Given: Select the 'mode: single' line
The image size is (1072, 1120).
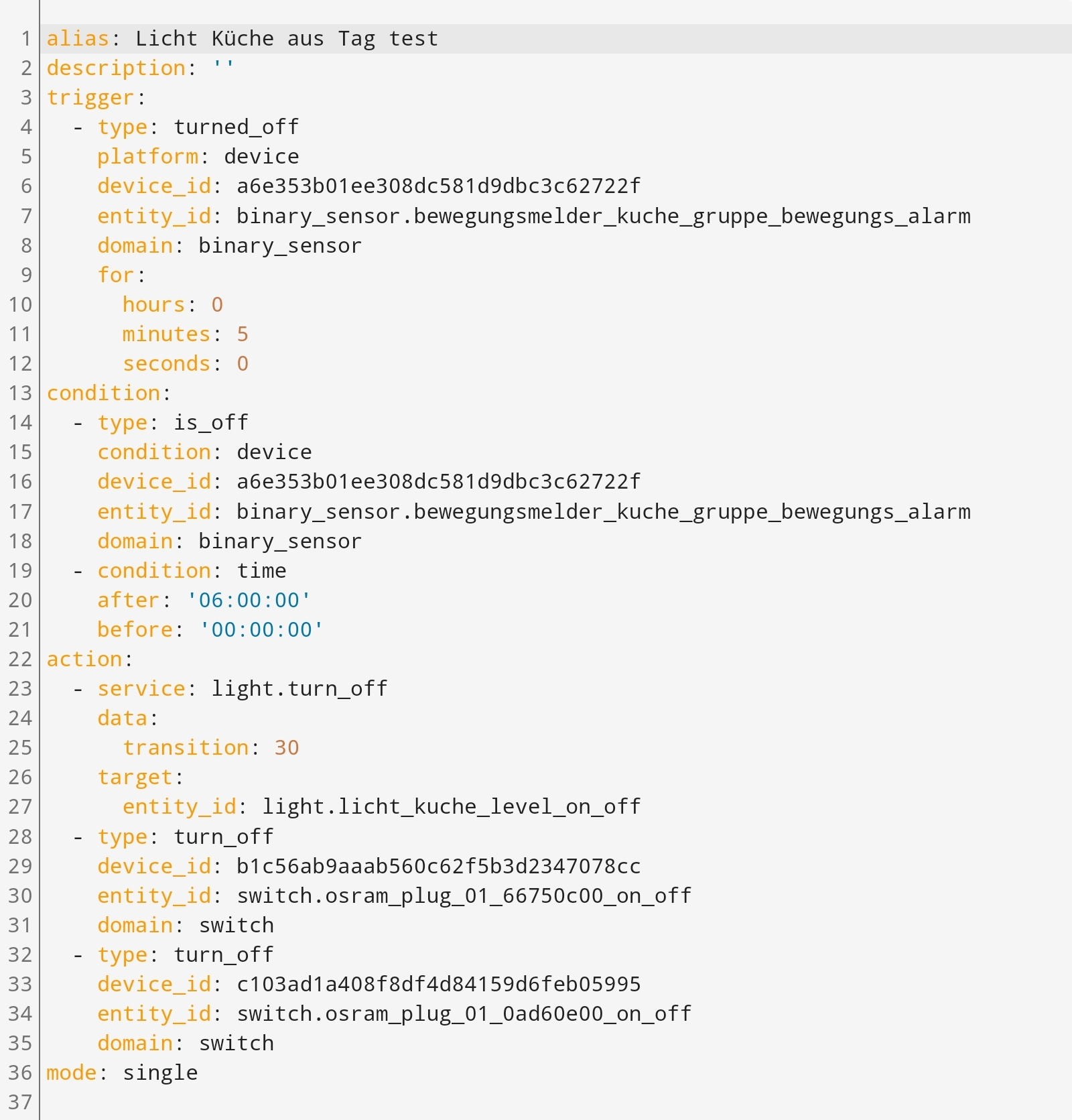Looking at the screenshot, I should point(121,1072).
